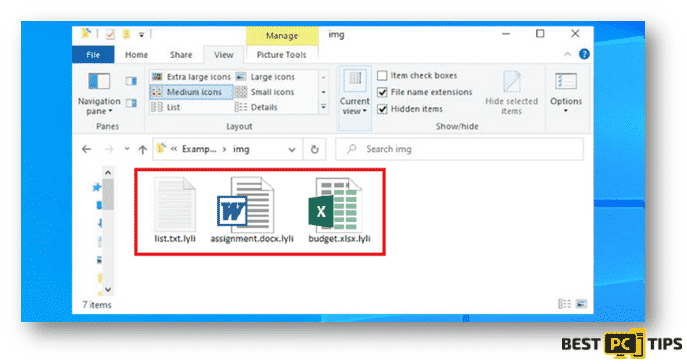Click the Examp... breadcrumb folder
This screenshot has height=364, width=687.
pyautogui.click(x=199, y=149)
